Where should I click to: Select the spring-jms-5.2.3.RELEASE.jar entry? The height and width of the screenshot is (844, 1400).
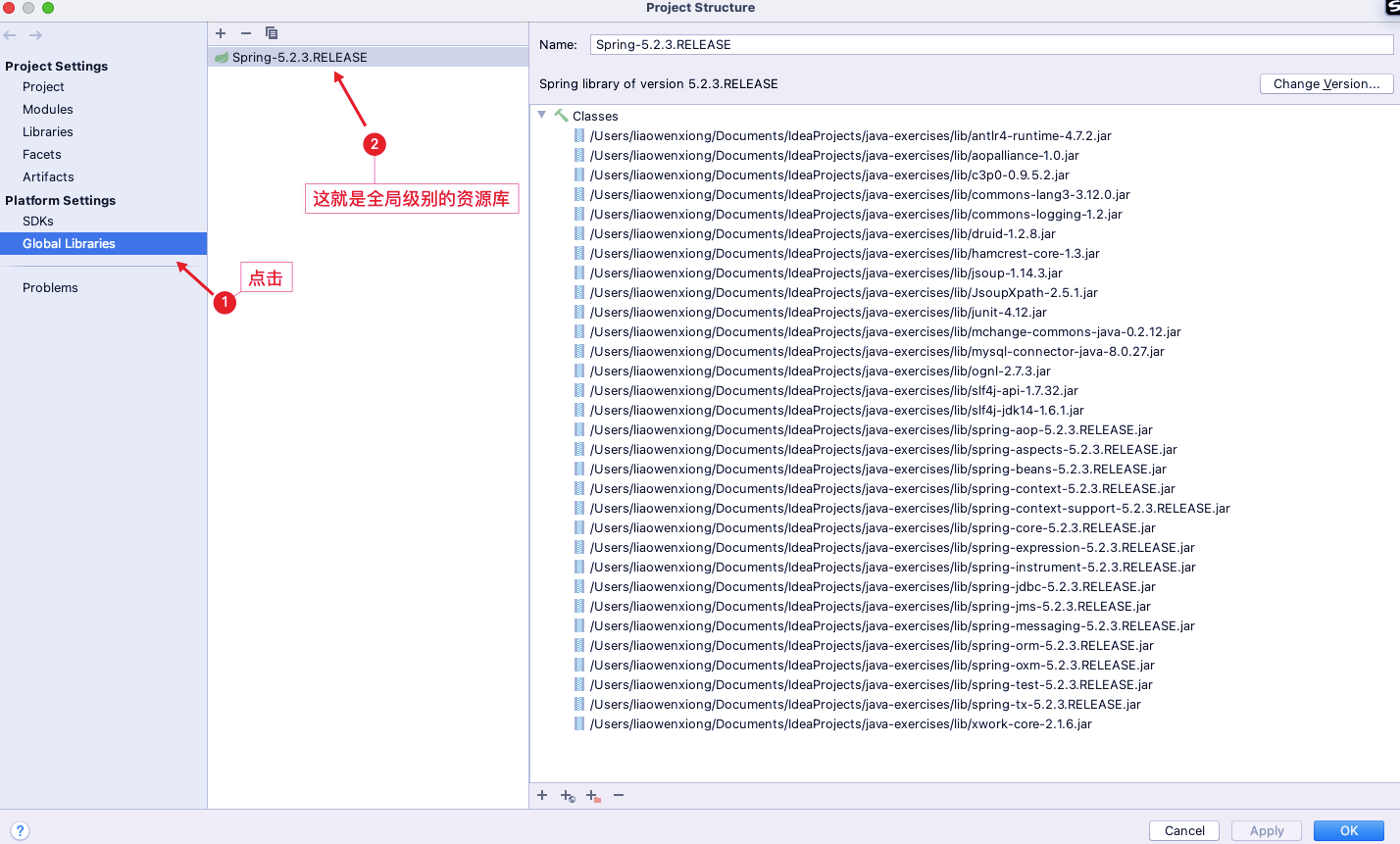pos(871,607)
